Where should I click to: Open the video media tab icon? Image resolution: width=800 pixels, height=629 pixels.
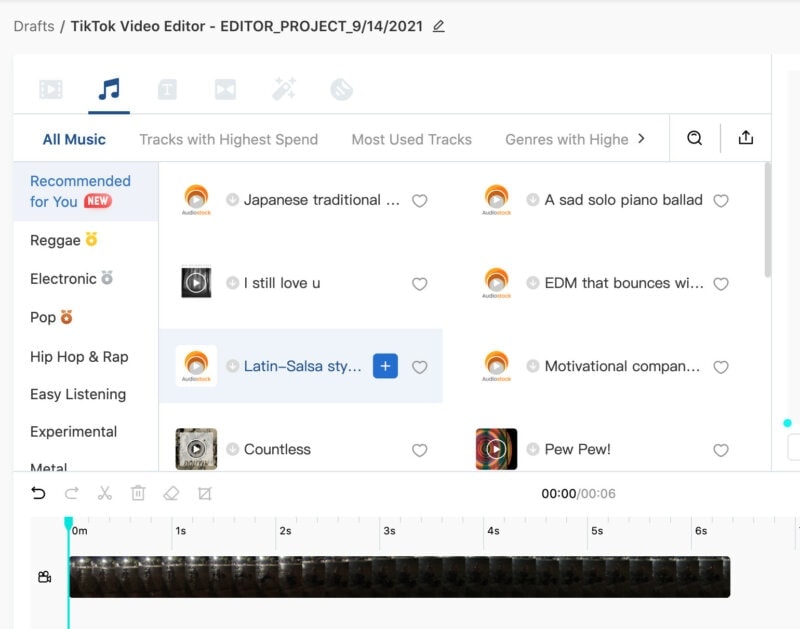51,89
